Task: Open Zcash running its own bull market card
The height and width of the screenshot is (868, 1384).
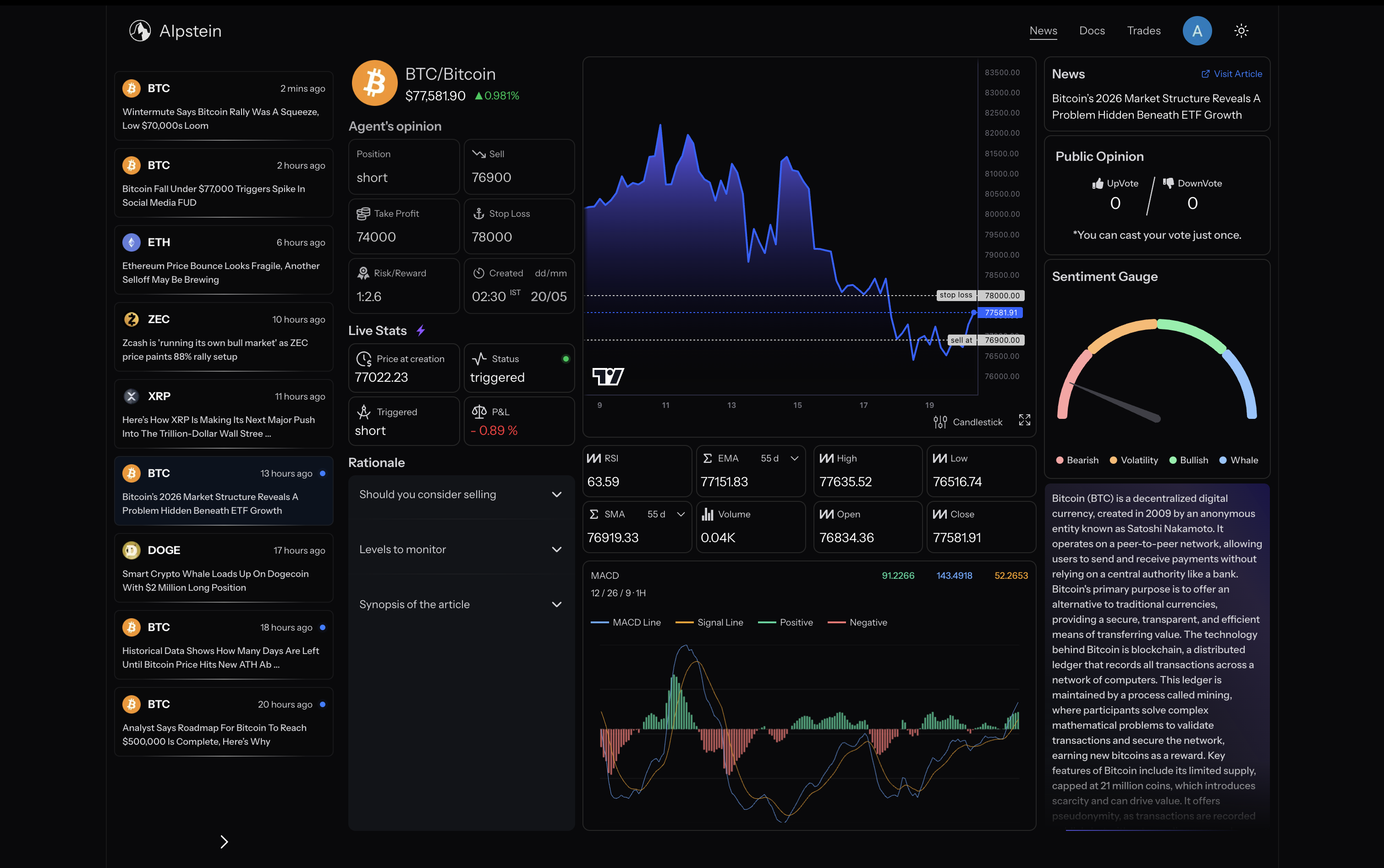Action: [223, 337]
